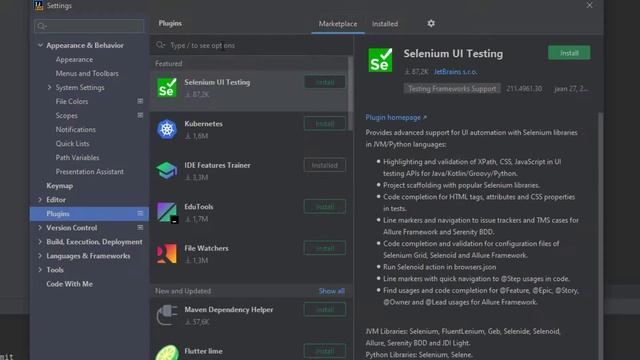Install Selenium UI Testing from the list

click(x=325, y=82)
